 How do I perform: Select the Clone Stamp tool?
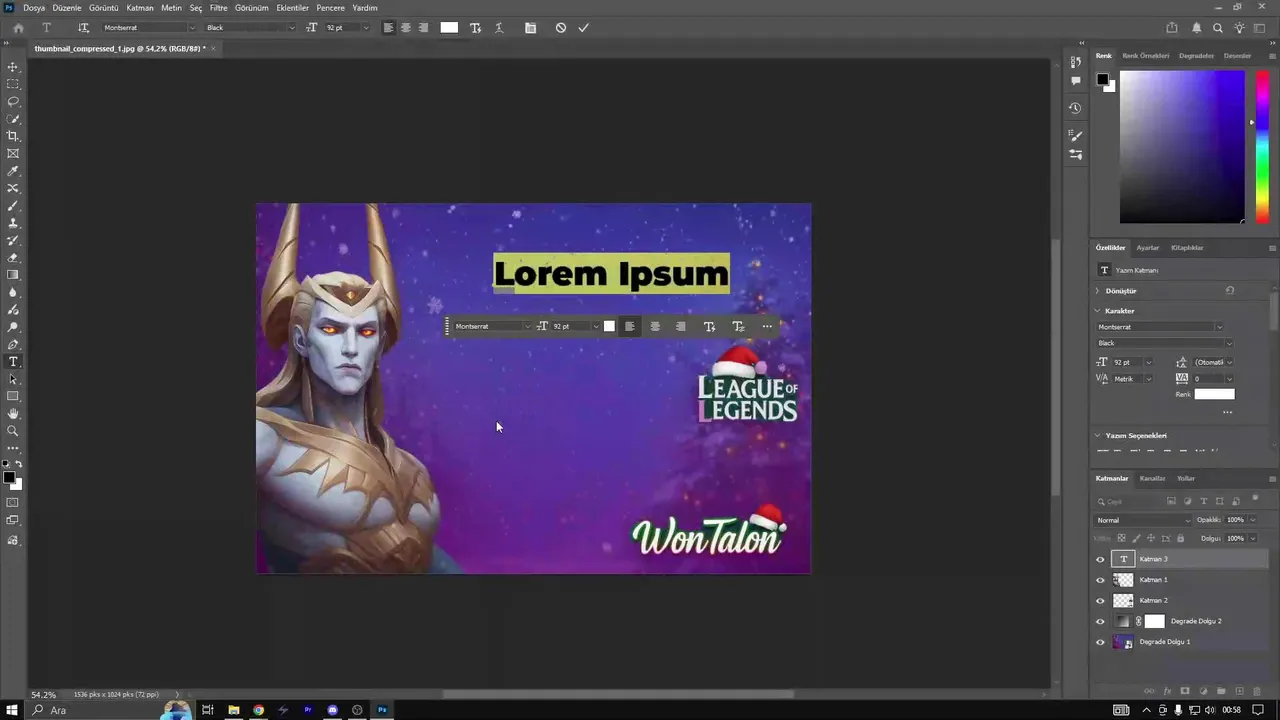[13, 223]
